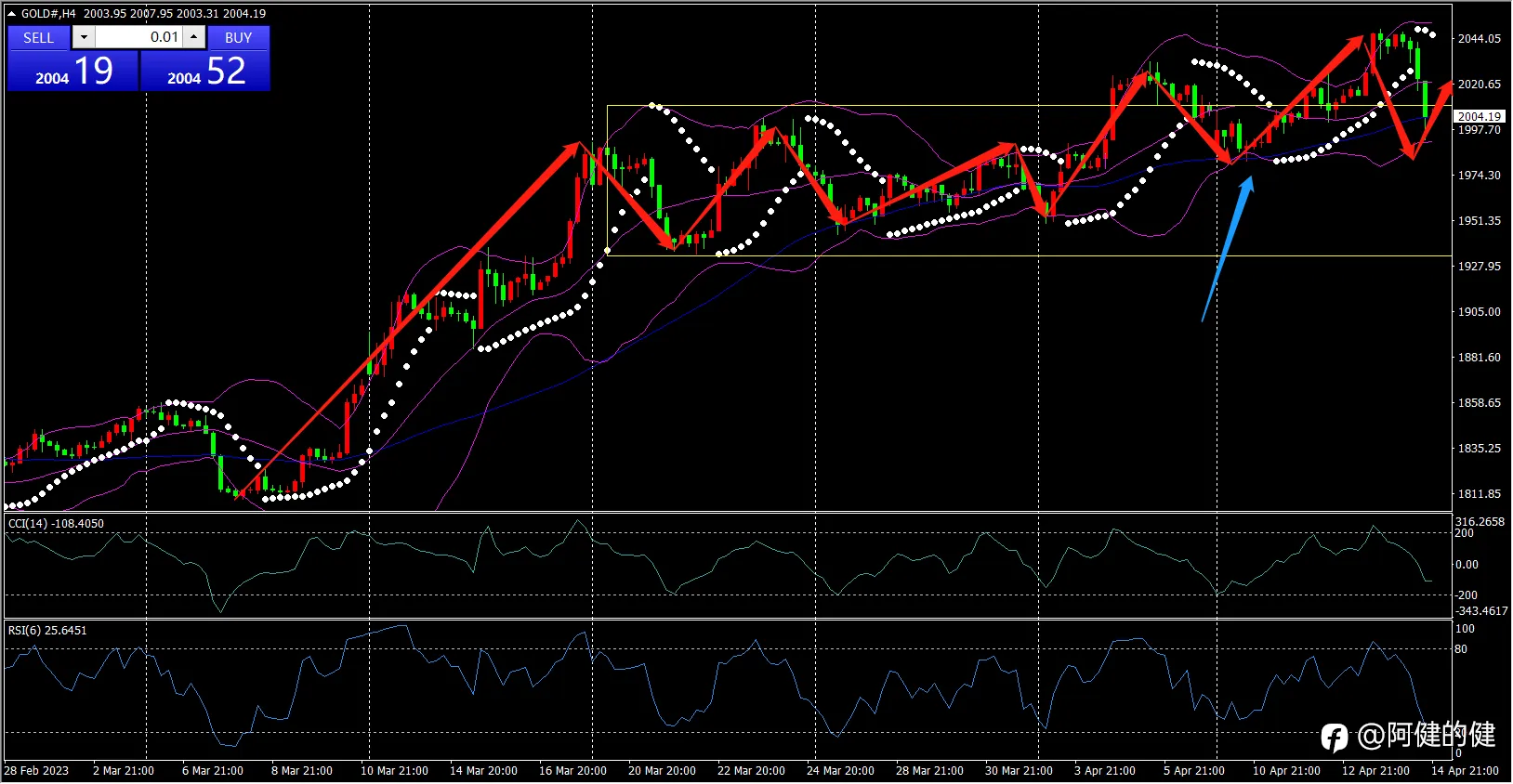Viewport: 1513px width, 784px height.
Task: Decrease lot volume with the down arrow
Action: pyautogui.click(x=84, y=37)
